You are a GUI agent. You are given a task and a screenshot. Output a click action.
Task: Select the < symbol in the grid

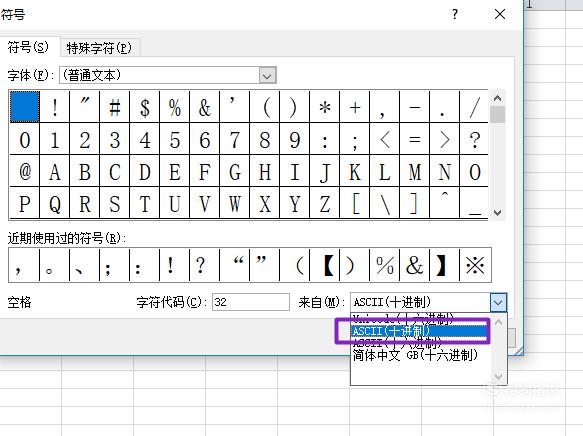tap(385, 139)
